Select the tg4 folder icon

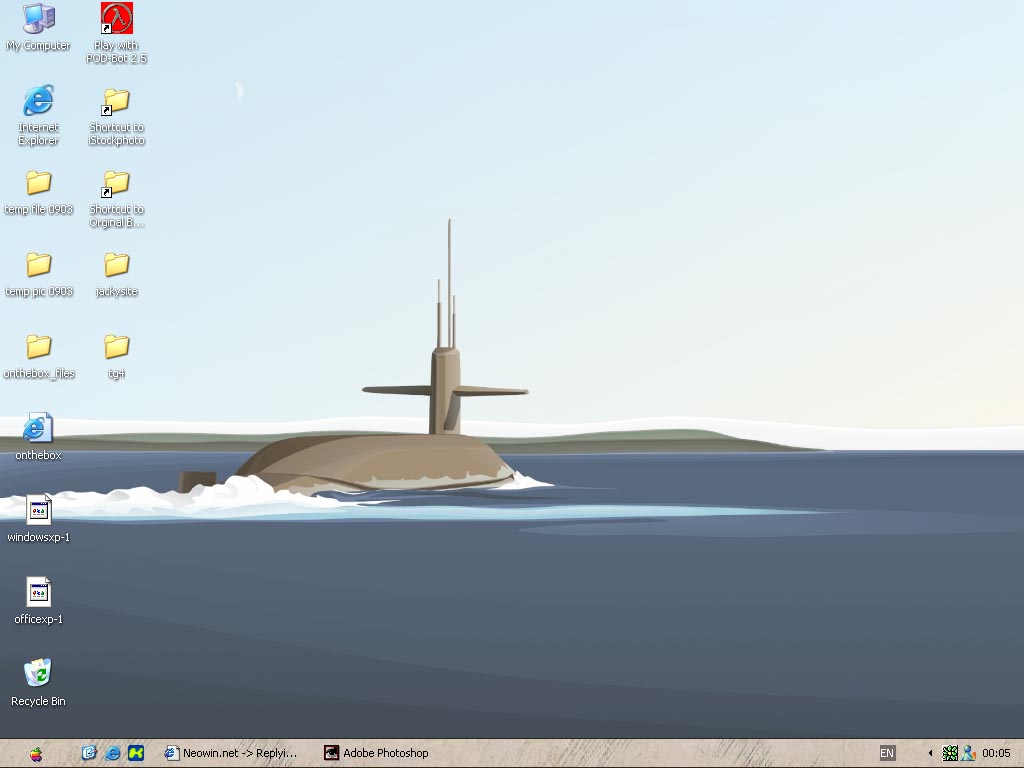coord(117,347)
